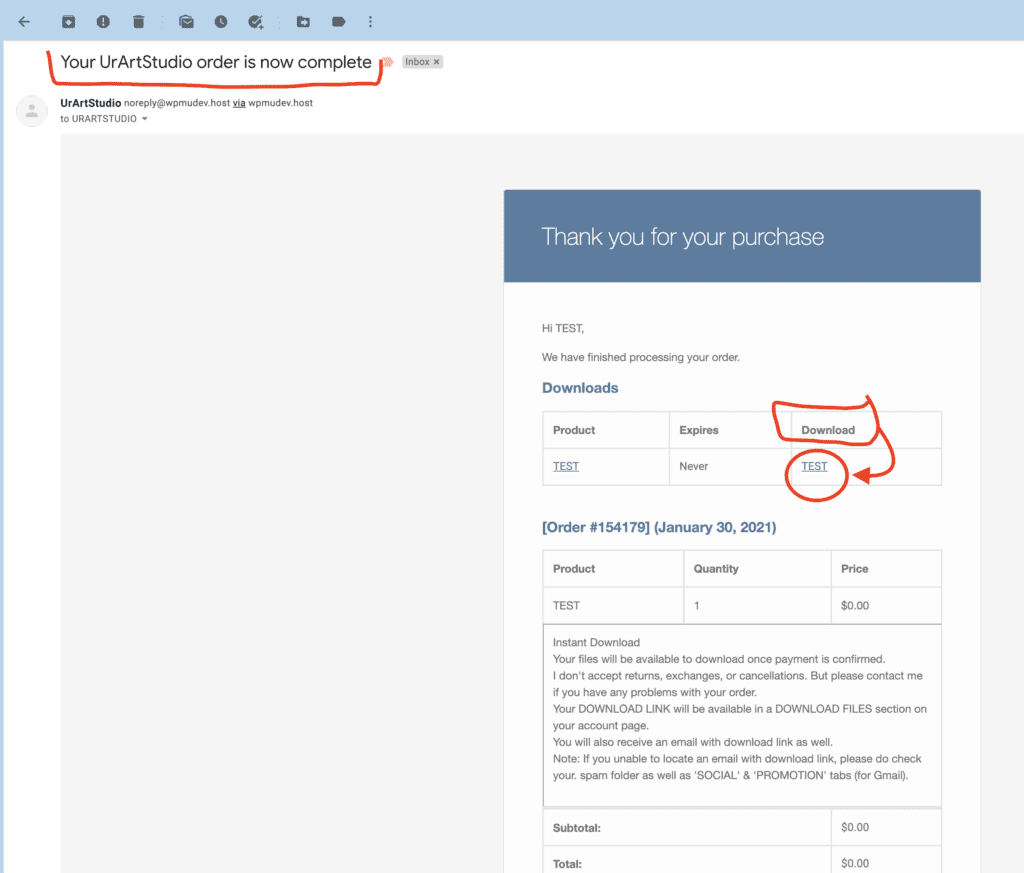Click the 'via' link in the sender line
Image resolution: width=1024 pixels, height=873 pixels.
tap(239, 103)
